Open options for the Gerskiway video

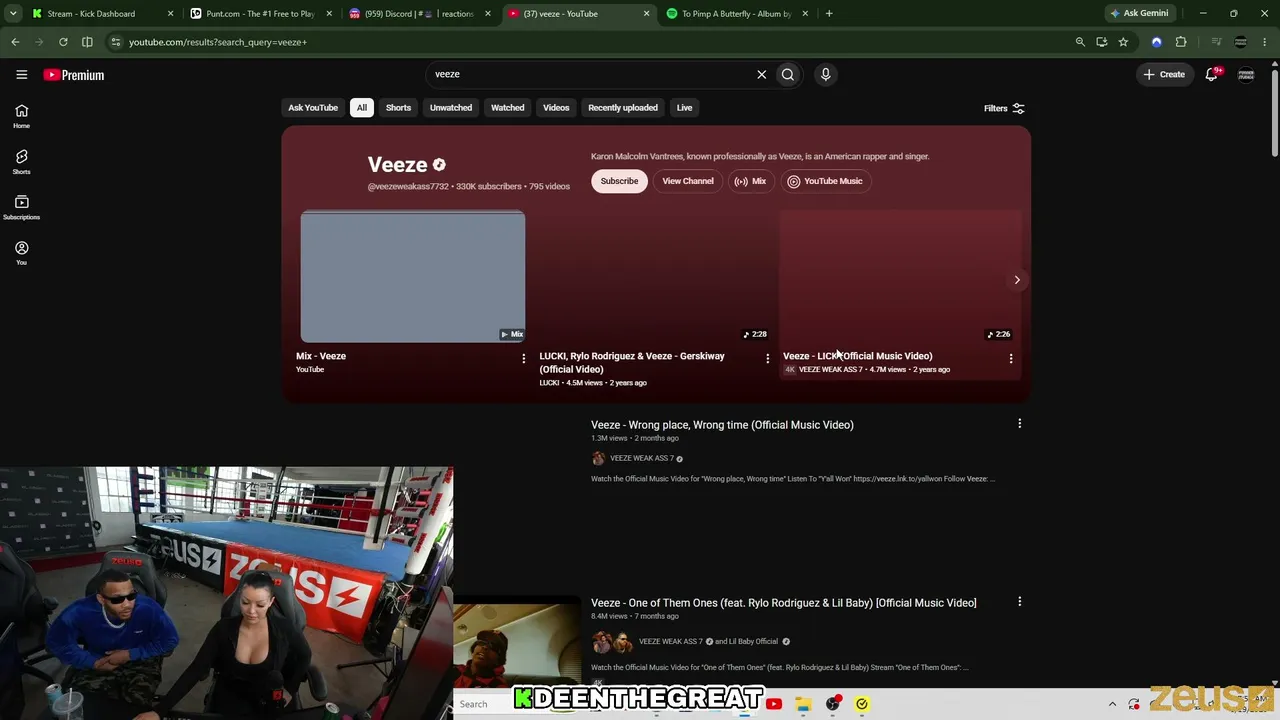(767, 358)
